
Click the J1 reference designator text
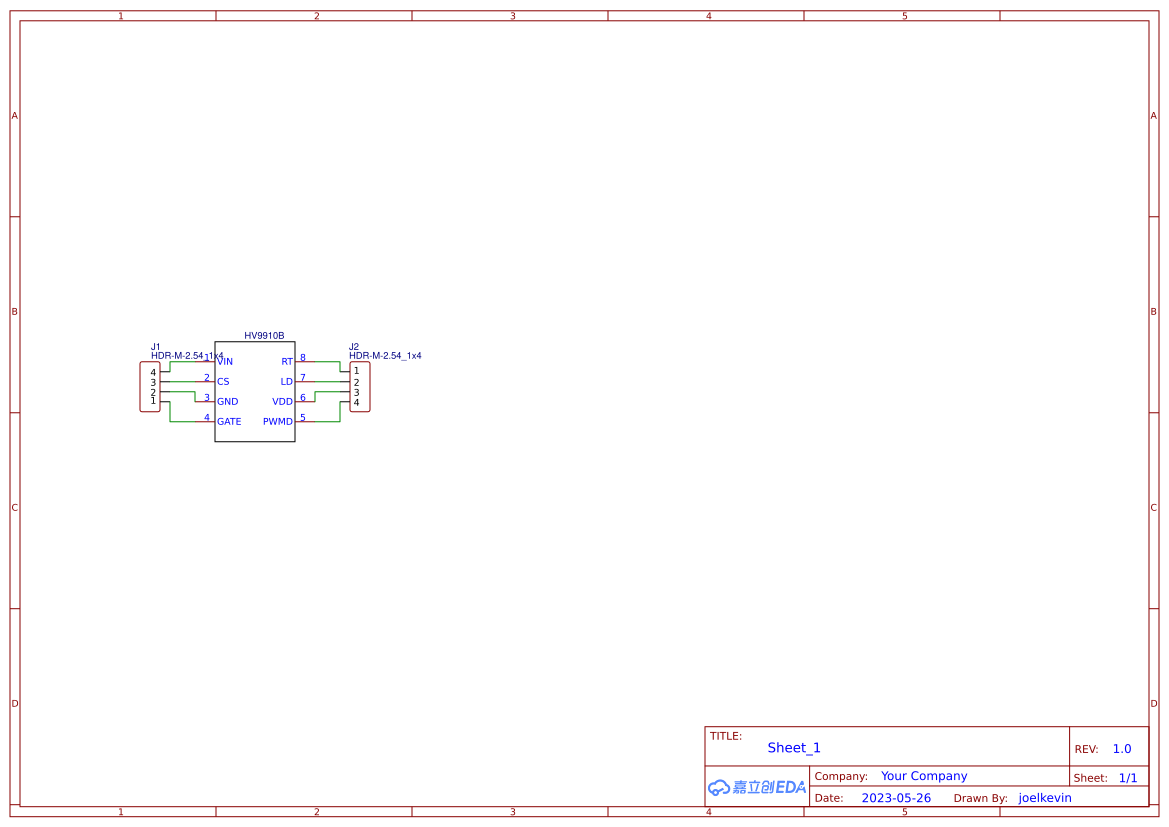[155, 345]
